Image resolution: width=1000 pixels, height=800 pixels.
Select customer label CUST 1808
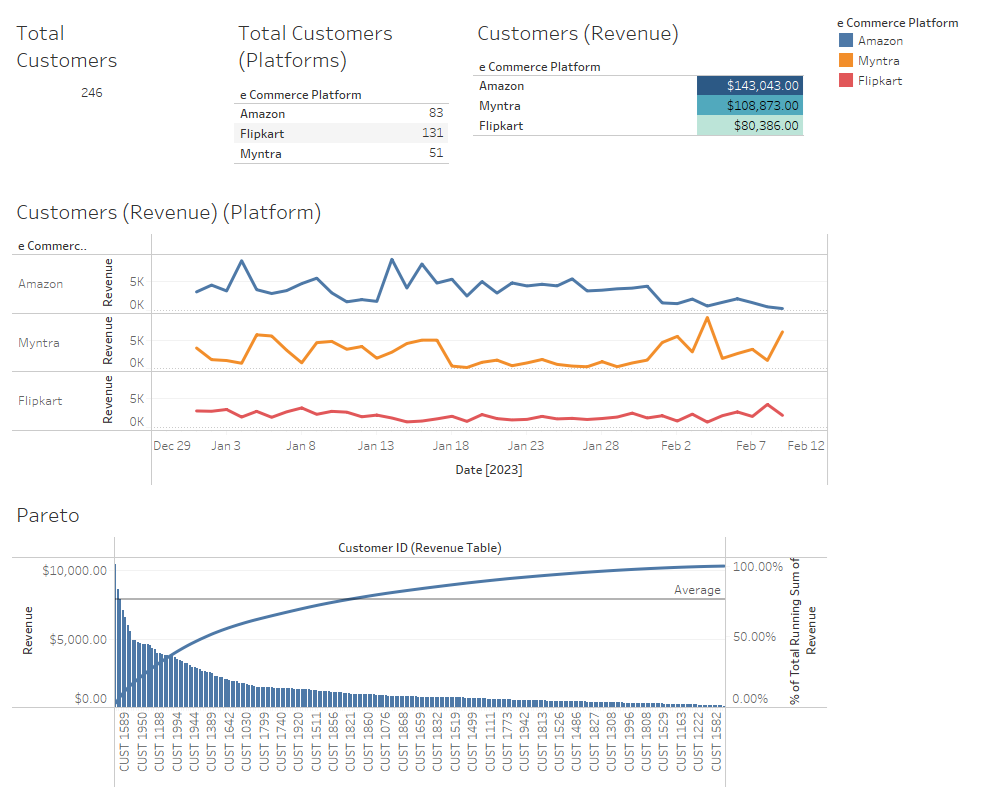coord(646,741)
